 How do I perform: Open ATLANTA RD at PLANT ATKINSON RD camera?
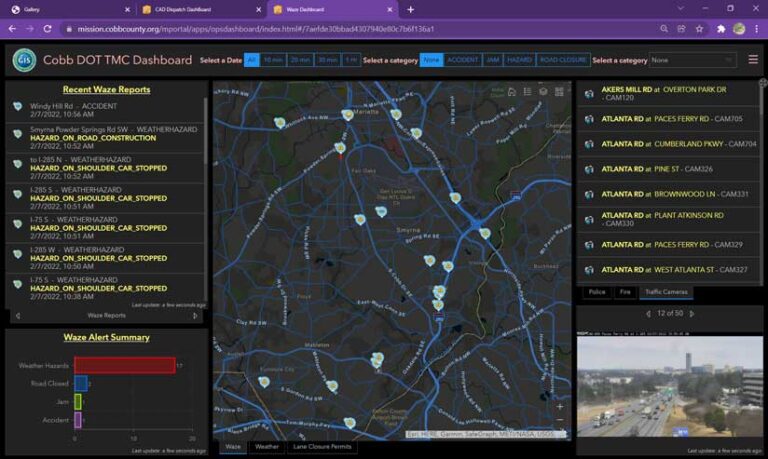(669, 219)
